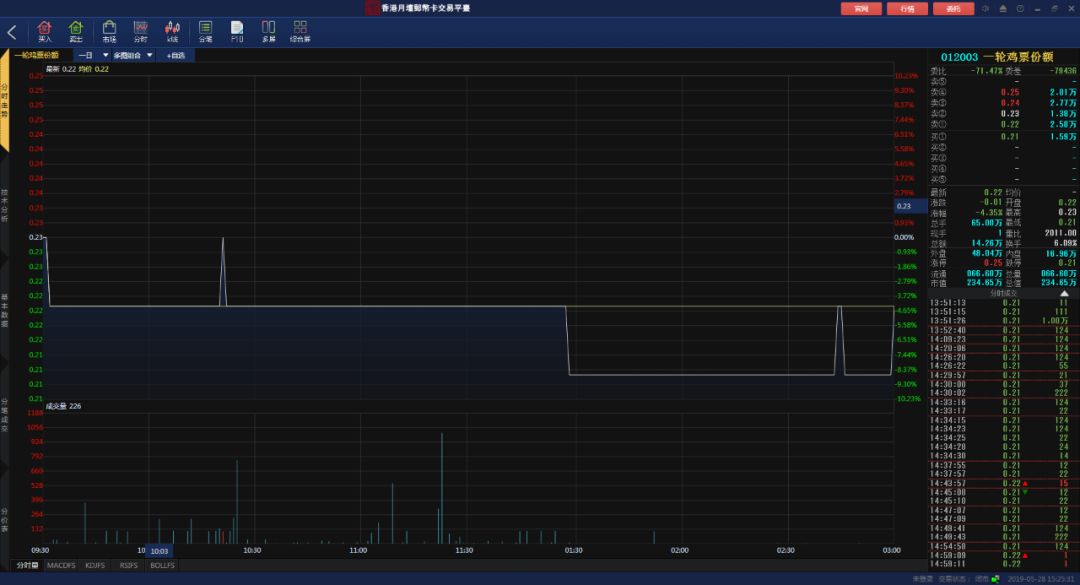
Task: Open the 技术分析 left sidebar tab
Action: pyautogui.click(x=4, y=205)
